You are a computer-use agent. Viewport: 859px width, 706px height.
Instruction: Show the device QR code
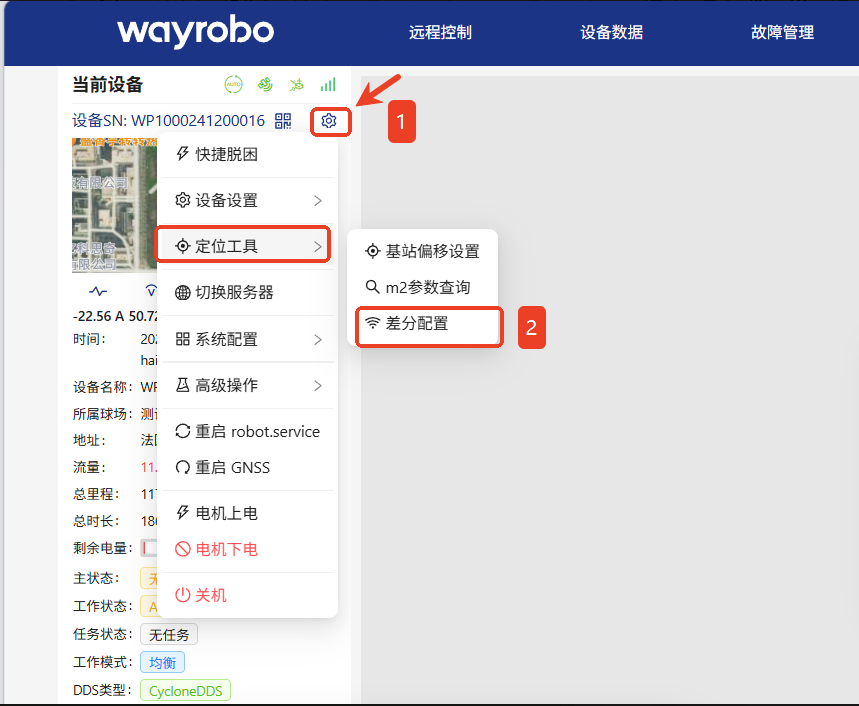283,120
